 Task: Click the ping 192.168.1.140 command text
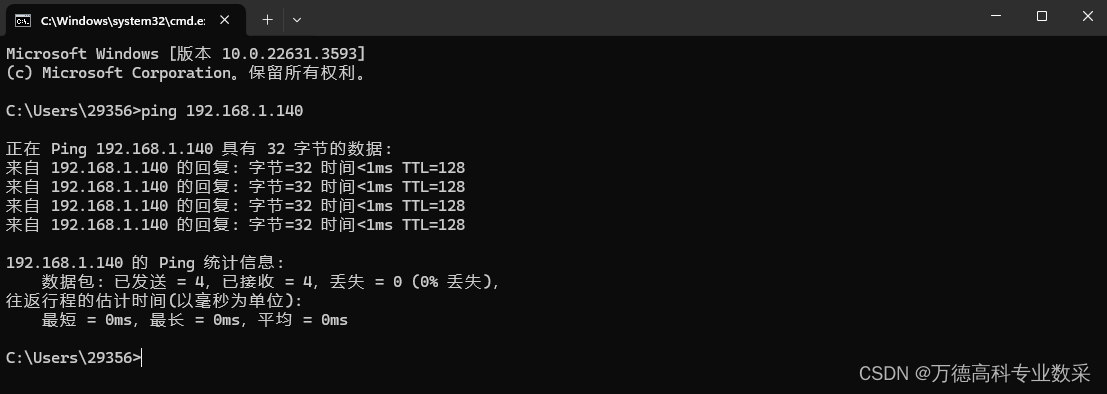pos(222,110)
